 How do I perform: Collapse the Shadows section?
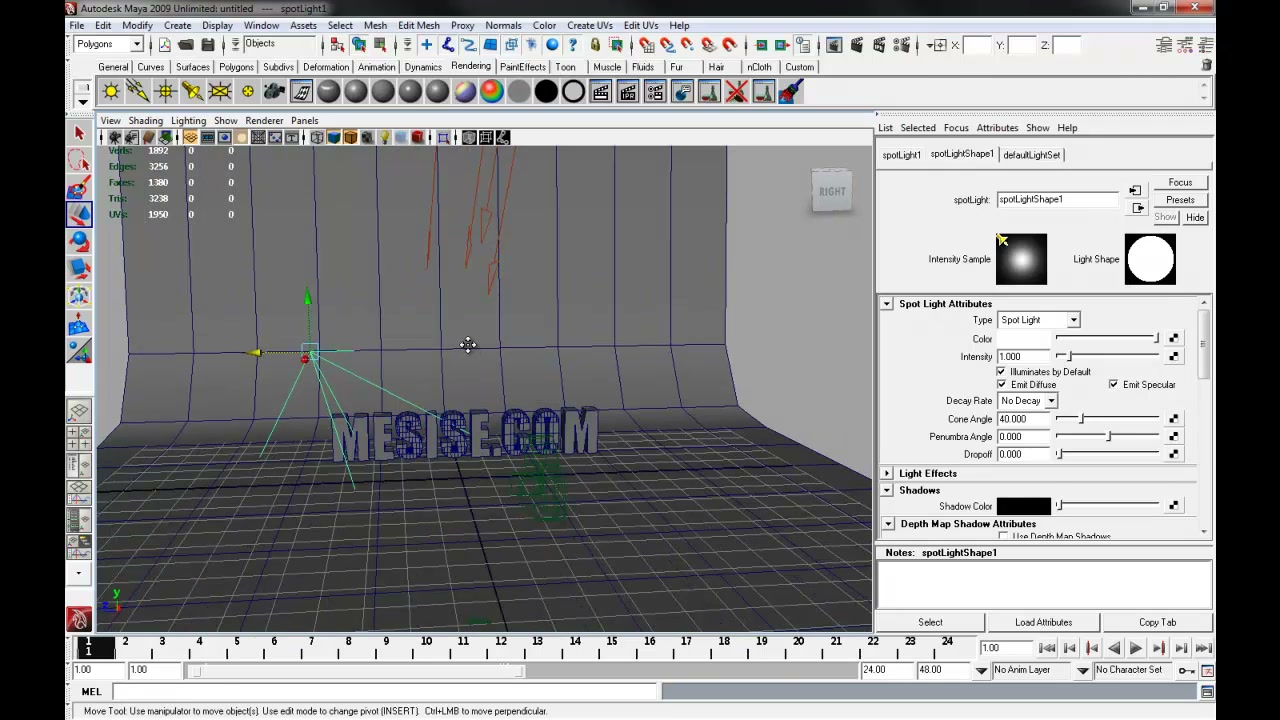(887, 491)
